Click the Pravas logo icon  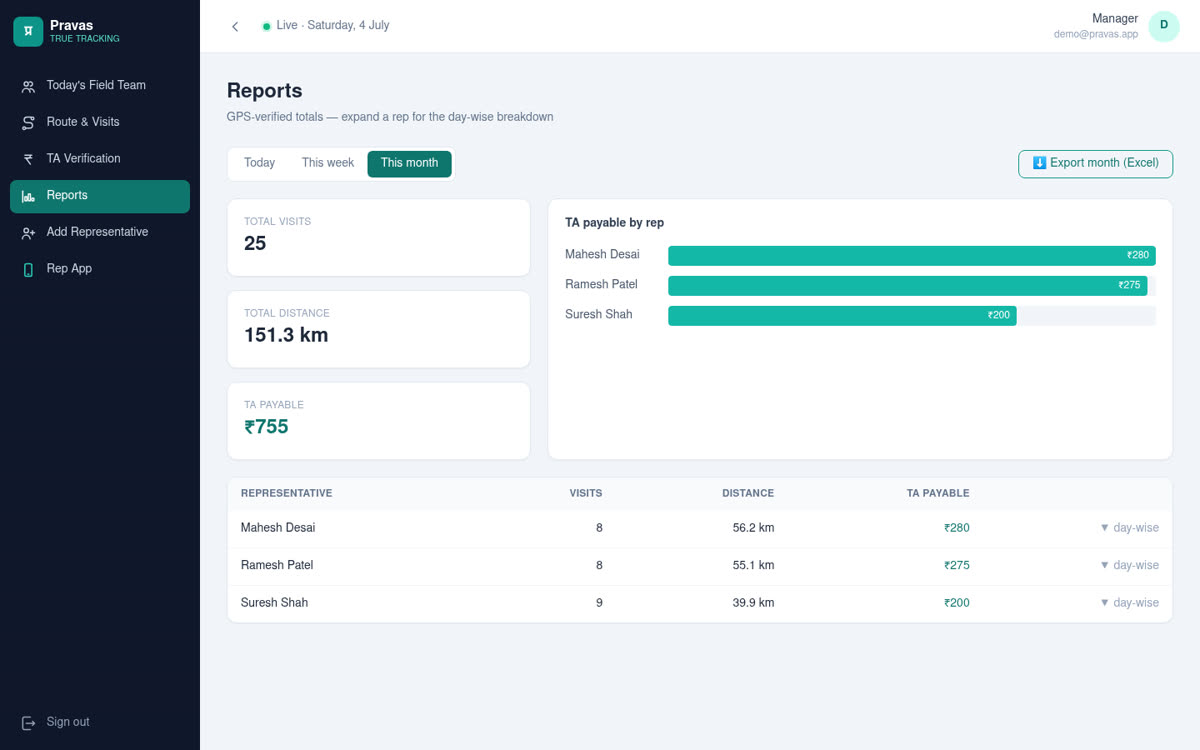click(28, 32)
